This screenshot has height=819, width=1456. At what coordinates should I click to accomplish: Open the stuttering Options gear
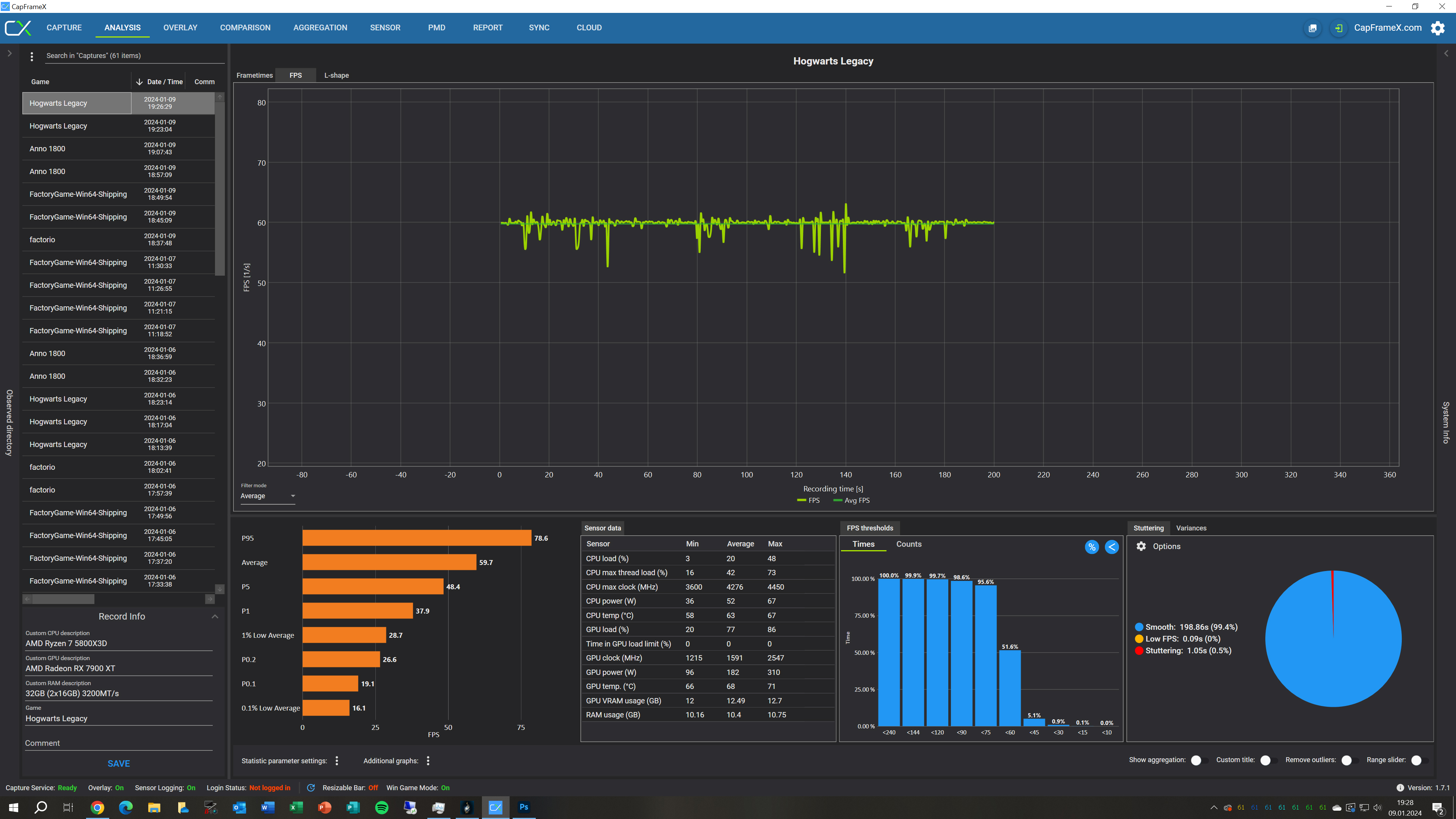coord(1141,546)
